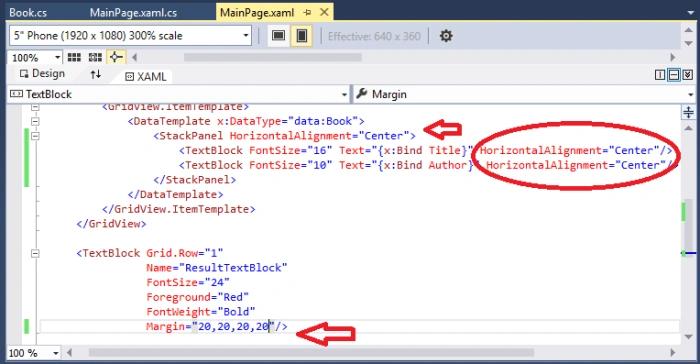Click code editor scroll up arrow
Viewport: 700px width, 364px height.
coord(688,128)
